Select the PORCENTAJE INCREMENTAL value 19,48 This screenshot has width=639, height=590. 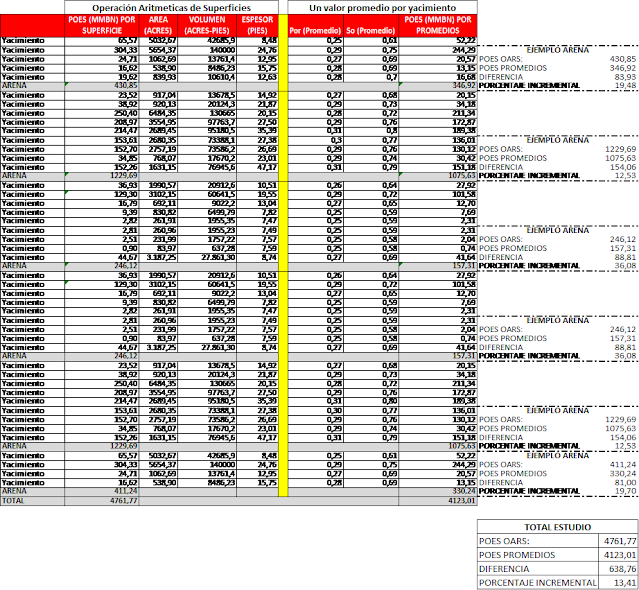625,86
